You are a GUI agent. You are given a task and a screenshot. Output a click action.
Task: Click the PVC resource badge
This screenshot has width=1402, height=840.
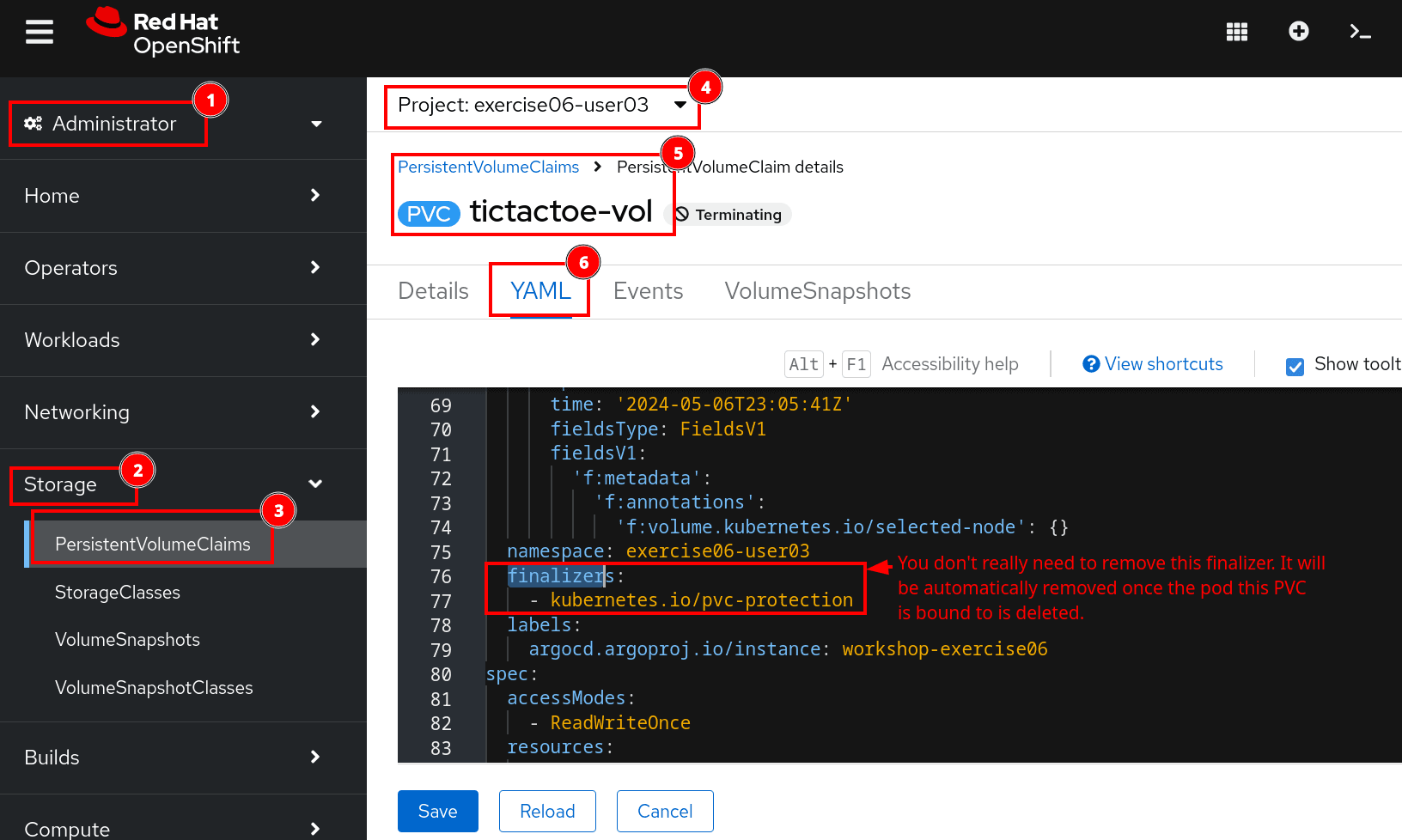(x=429, y=214)
